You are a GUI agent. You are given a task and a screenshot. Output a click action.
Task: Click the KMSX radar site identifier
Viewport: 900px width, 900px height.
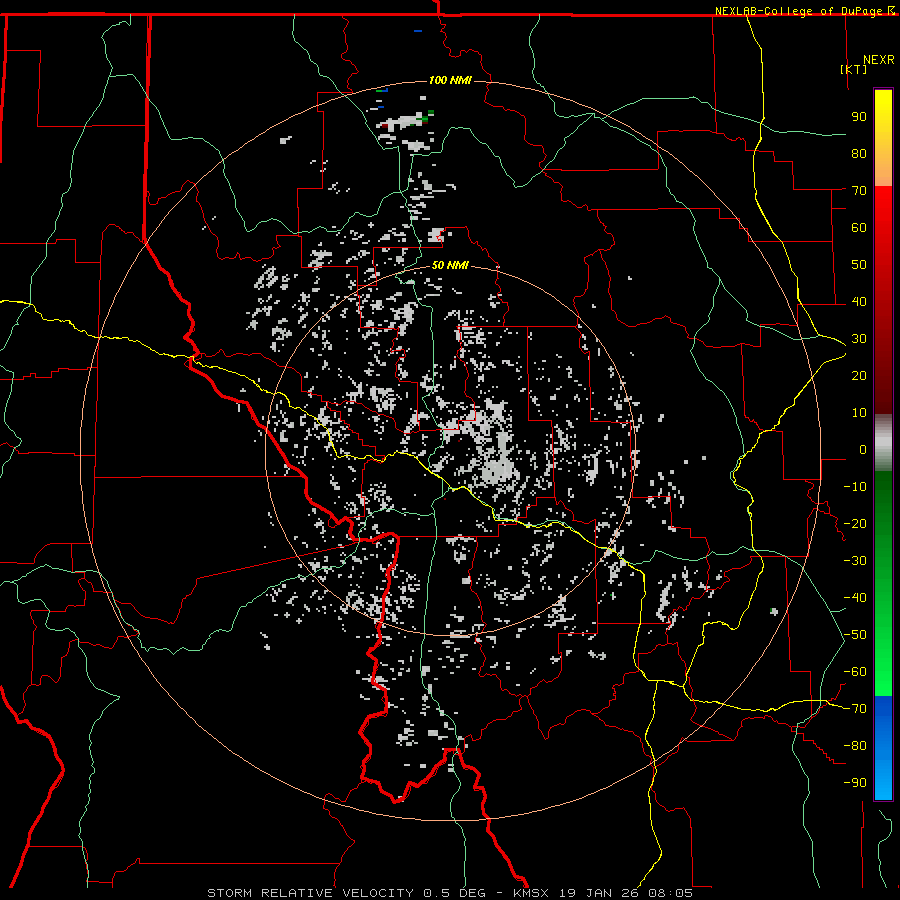(x=531, y=893)
